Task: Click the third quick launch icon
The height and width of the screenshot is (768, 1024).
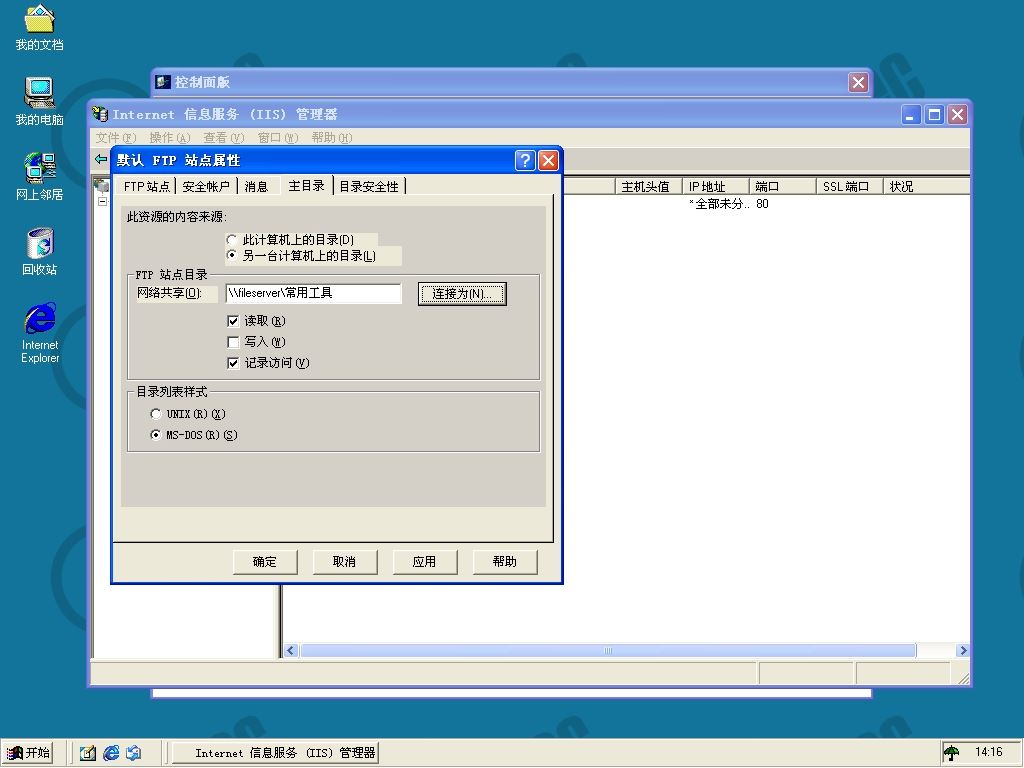Action: tap(134, 753)
